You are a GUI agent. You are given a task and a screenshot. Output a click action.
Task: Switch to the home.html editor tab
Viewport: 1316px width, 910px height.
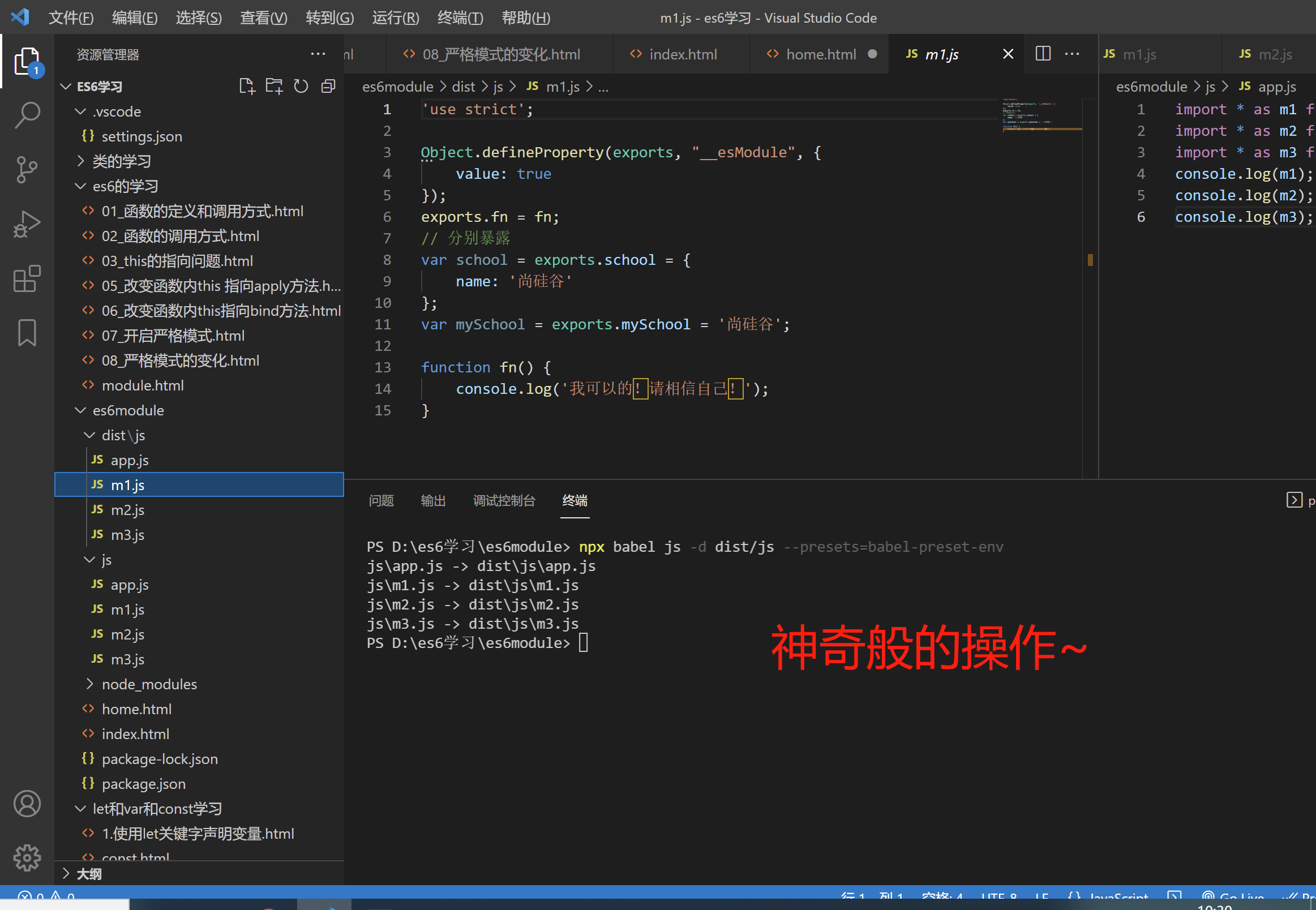click(820, 54)
